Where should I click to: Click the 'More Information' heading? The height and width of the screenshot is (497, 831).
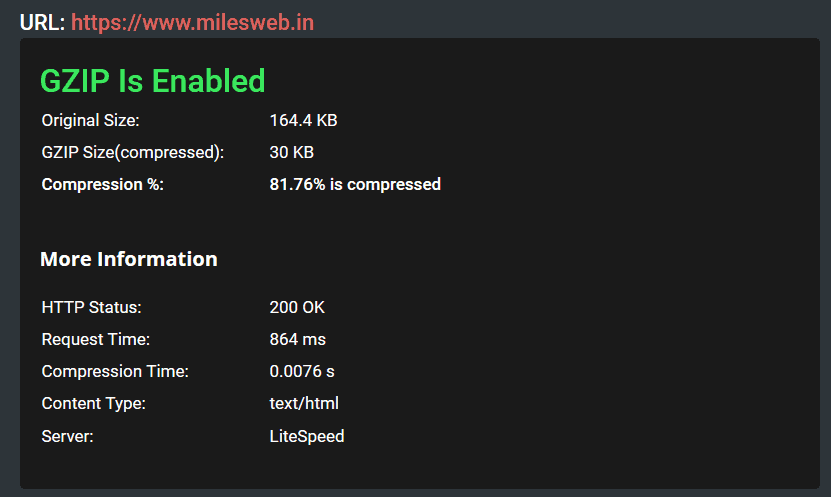pyautogui.click(x=128, y=259)
